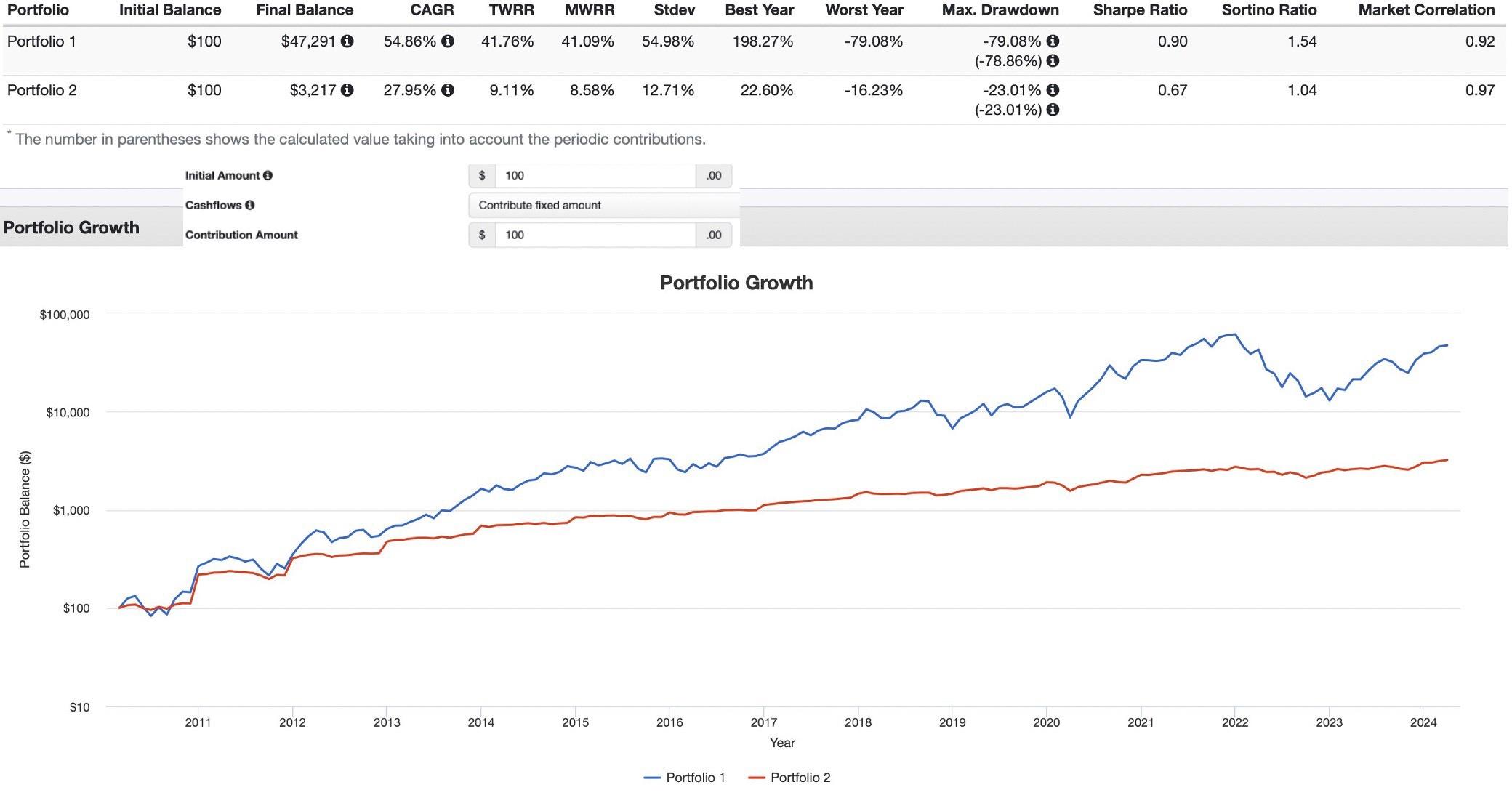Click info icon next to $47,291 final balance

347,41
